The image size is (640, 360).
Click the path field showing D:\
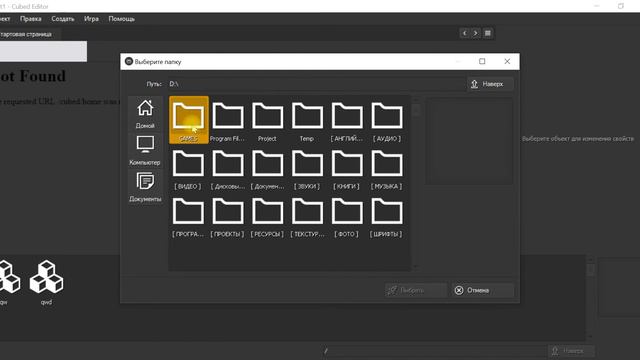[316, 84]
